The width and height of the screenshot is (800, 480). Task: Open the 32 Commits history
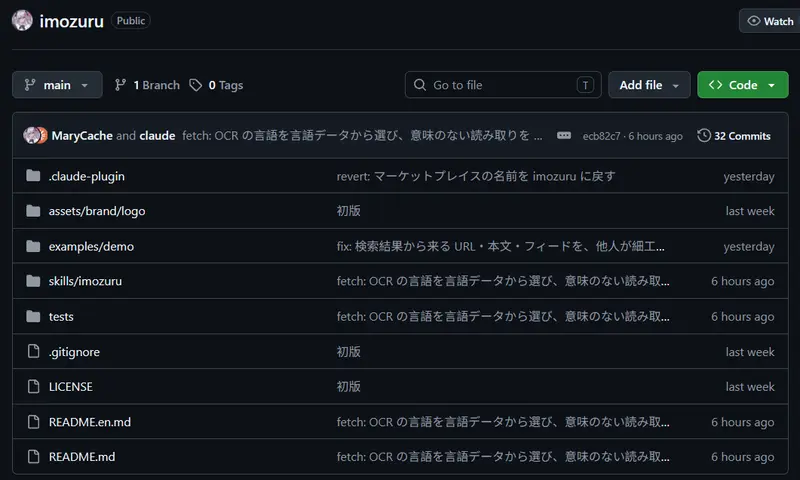[x=734, y=136]
